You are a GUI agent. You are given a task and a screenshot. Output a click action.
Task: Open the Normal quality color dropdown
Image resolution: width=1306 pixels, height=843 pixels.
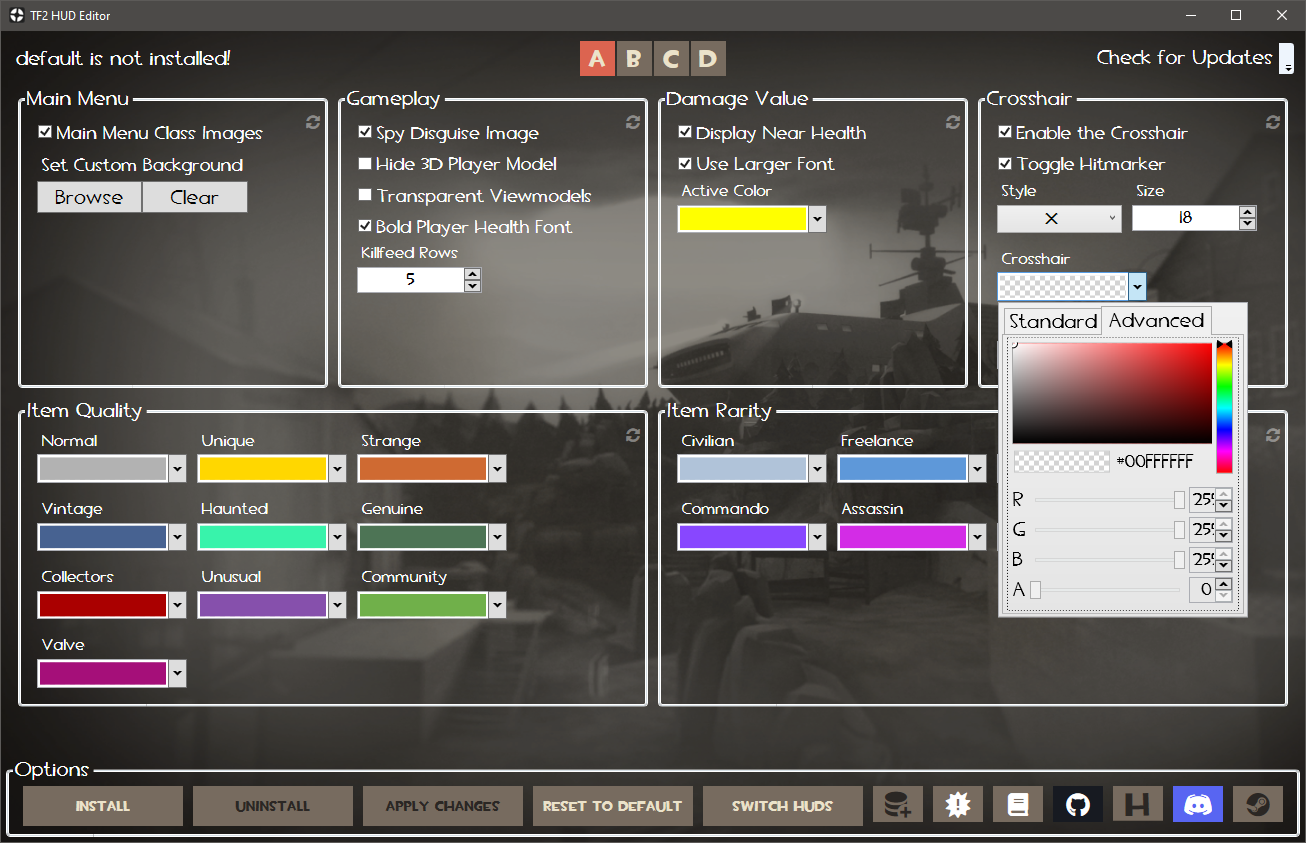pos(177,468)
